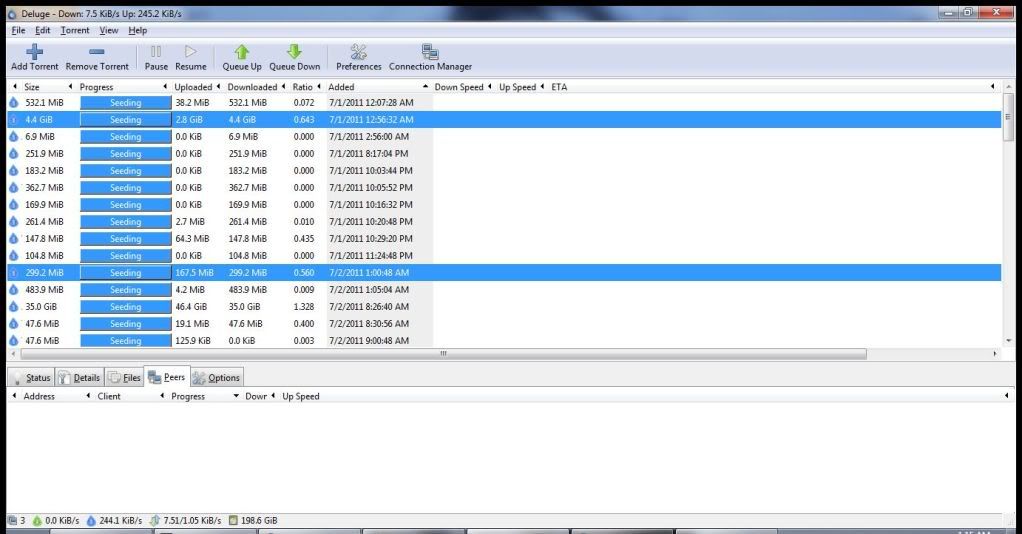Switch to the Peers tab

point(167,377)
